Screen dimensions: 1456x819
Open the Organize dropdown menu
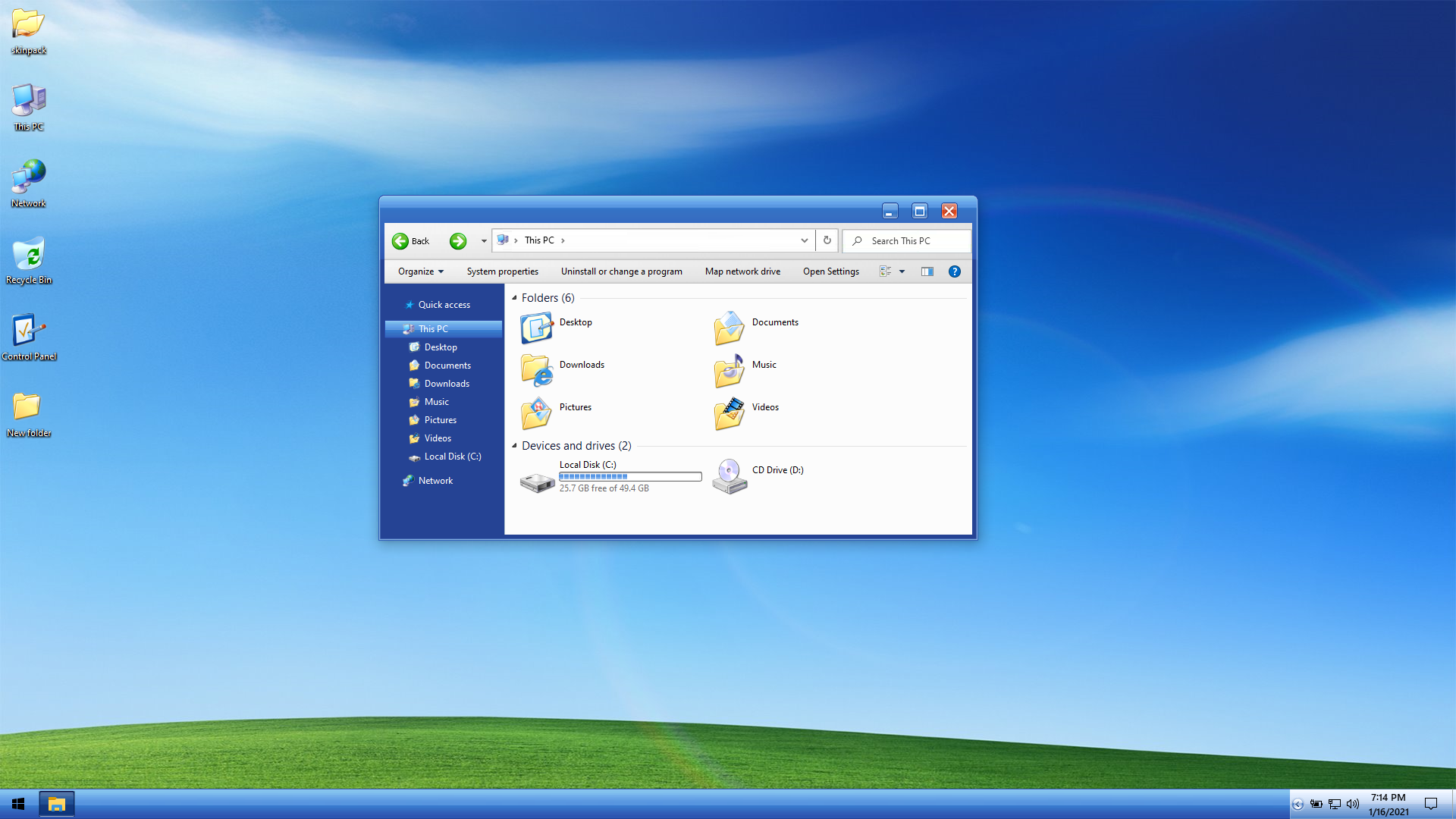(421, 271)
